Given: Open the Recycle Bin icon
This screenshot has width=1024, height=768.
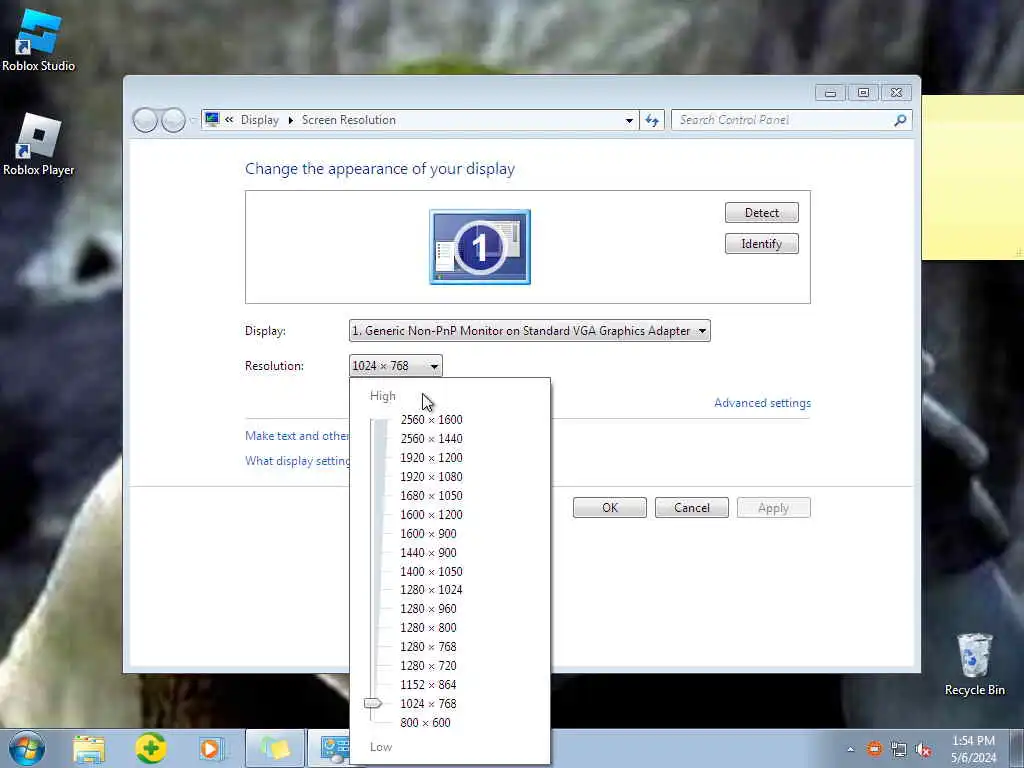Looking at the screenshot, I should [974, 664].
